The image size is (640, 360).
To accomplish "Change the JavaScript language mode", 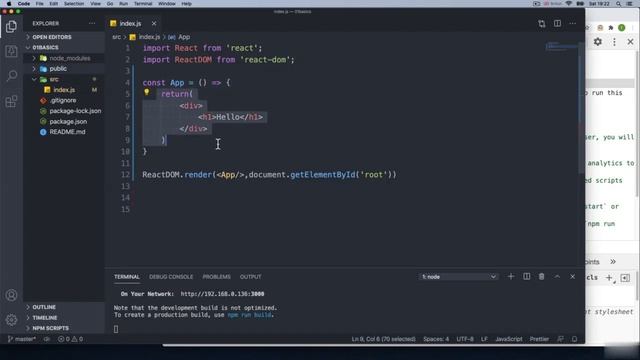I will click(509, 339).
